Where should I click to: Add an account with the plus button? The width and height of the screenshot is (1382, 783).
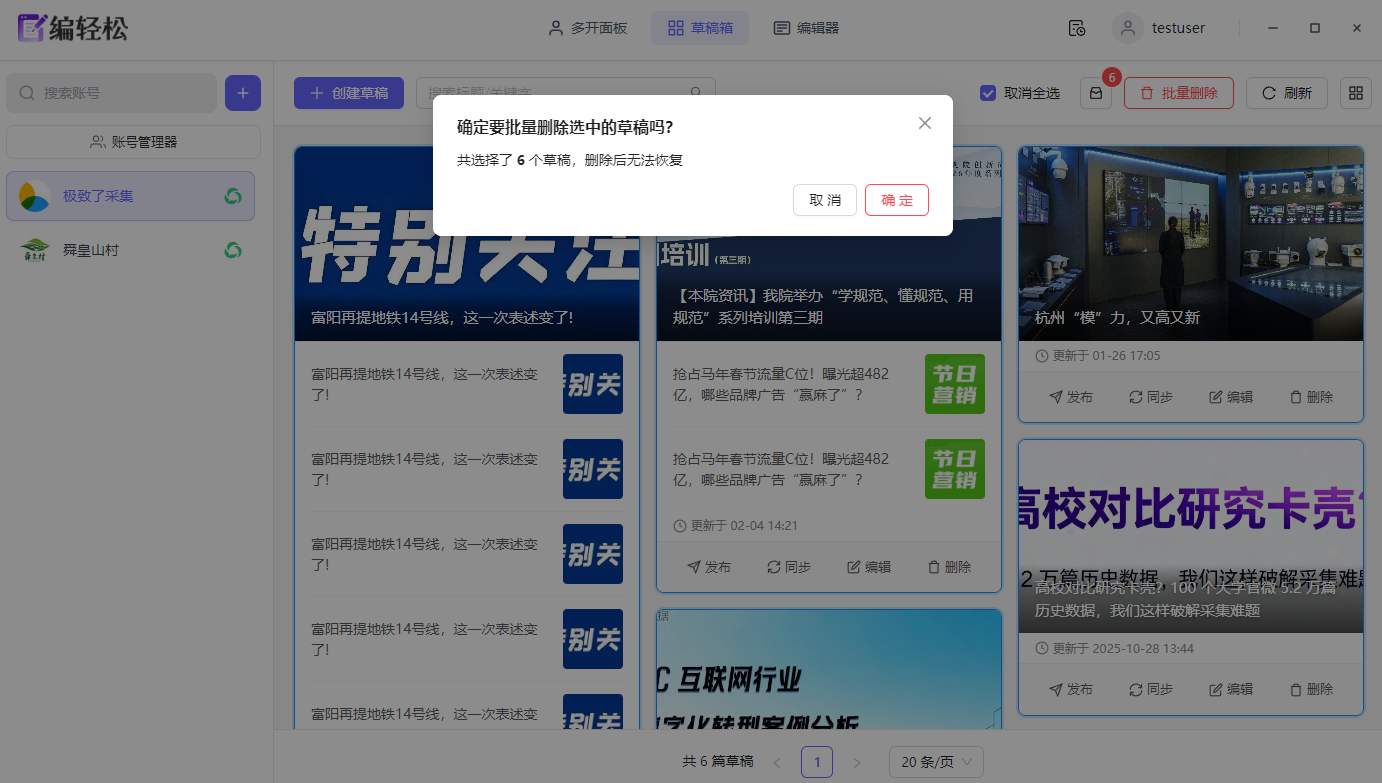tap(243, 93)
